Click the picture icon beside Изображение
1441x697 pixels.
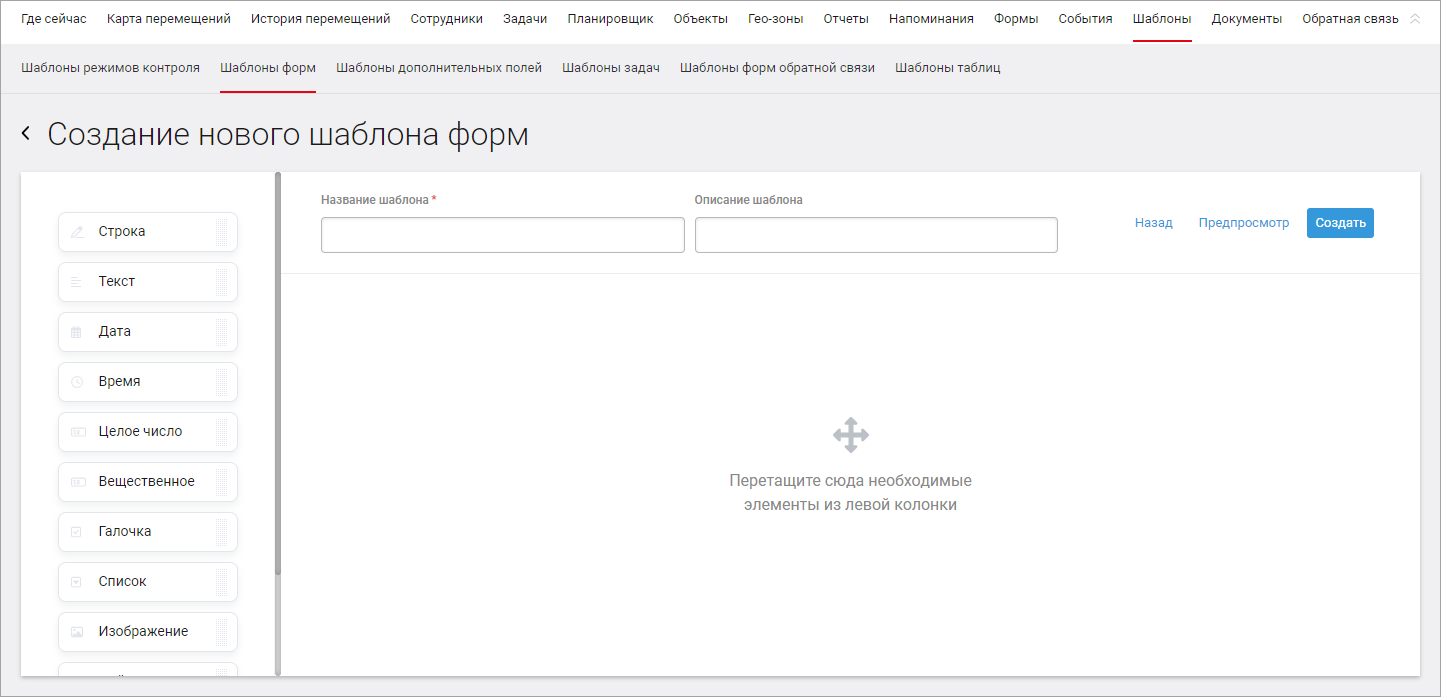pos(77,632)
